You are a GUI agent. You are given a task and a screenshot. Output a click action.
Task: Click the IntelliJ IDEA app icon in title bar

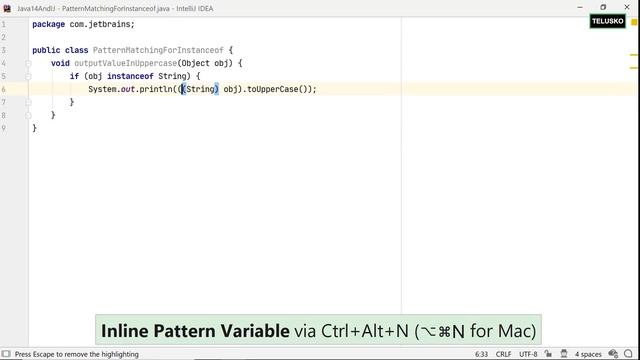7,8
